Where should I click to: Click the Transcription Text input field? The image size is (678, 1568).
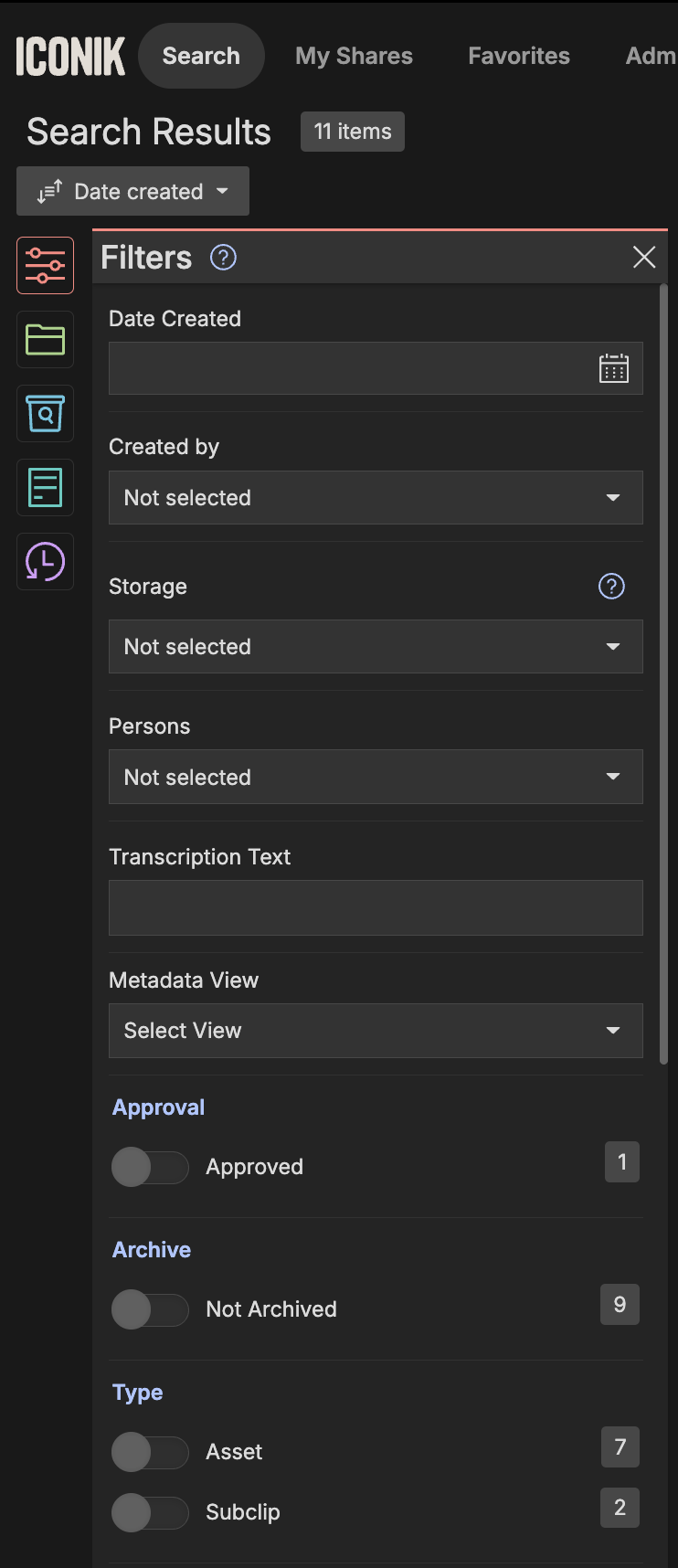(375, 908)
